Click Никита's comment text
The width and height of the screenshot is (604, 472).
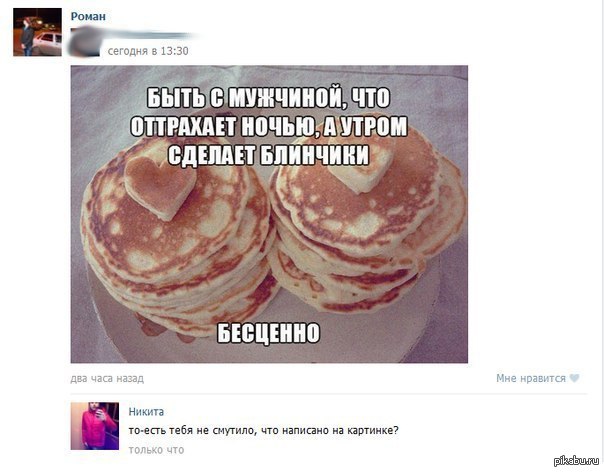click(x=263, y=430)
